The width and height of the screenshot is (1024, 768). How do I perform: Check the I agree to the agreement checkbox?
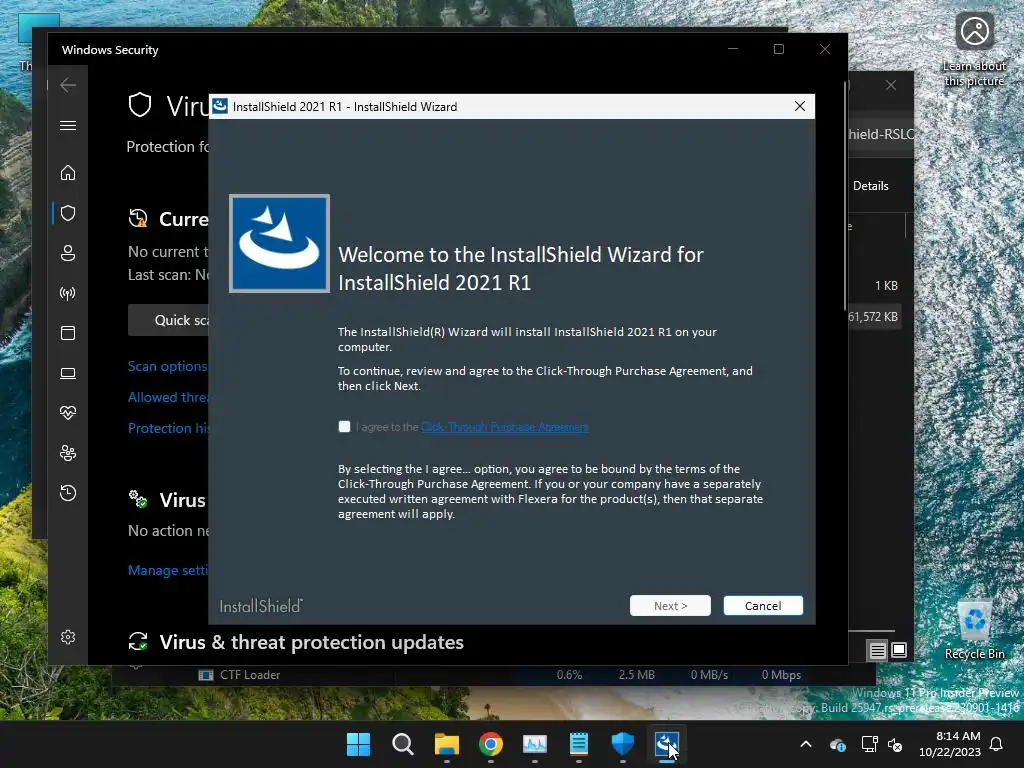pyautogui.click(x=344, y=426)
